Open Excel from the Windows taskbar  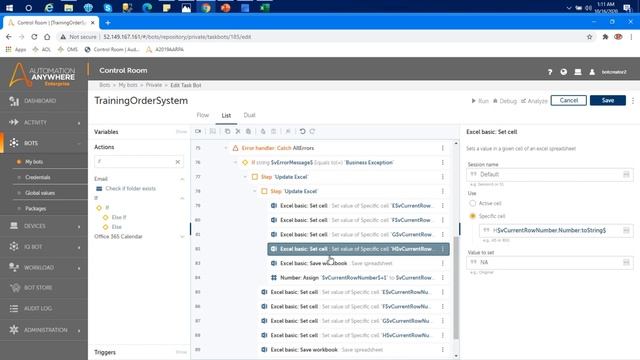pyautogui.click(x=264, y=8)
